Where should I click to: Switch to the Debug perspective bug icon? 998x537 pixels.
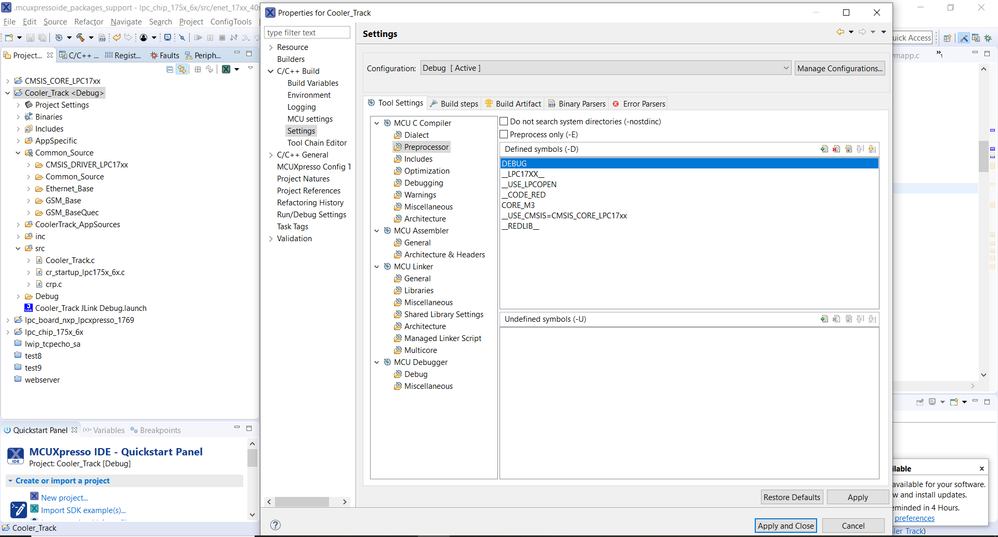pyautogui.click(x=988, y=38)
